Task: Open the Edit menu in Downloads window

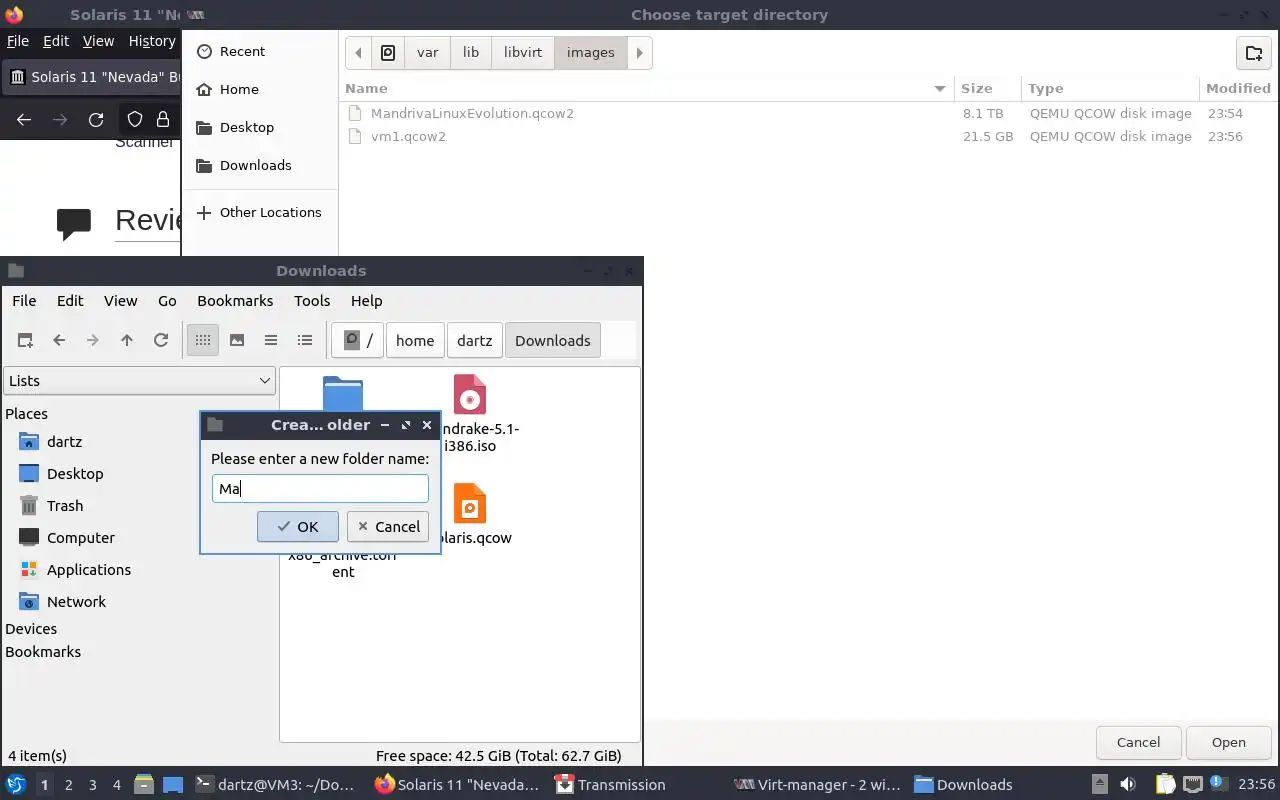Action: pos(70,300)
